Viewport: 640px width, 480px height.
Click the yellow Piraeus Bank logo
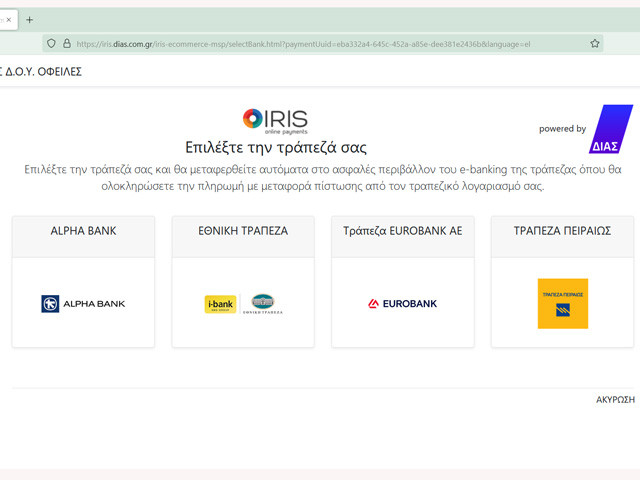point(562,303)
